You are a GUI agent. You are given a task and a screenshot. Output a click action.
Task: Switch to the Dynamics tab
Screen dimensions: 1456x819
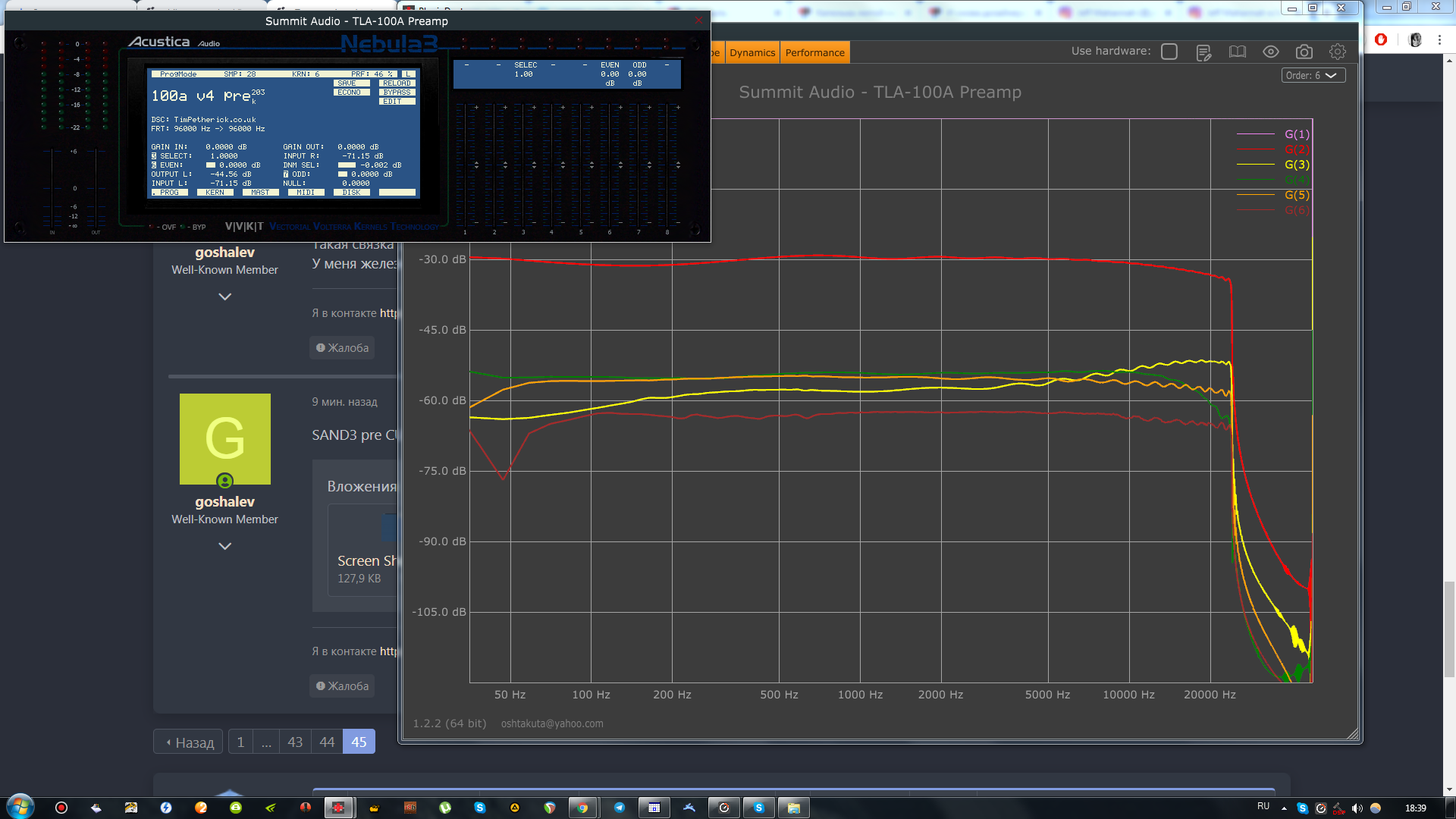pyautogui.click(x=752, y=52)
